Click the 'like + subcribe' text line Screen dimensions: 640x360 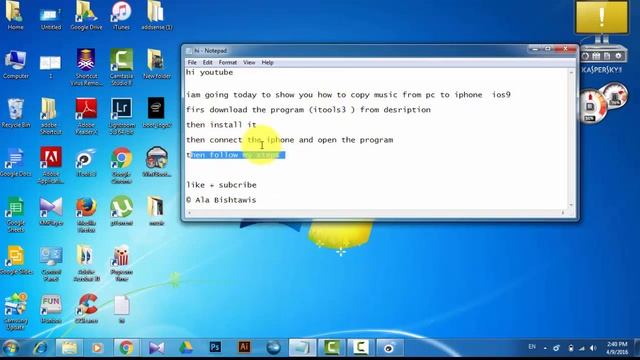coord(221,185)
